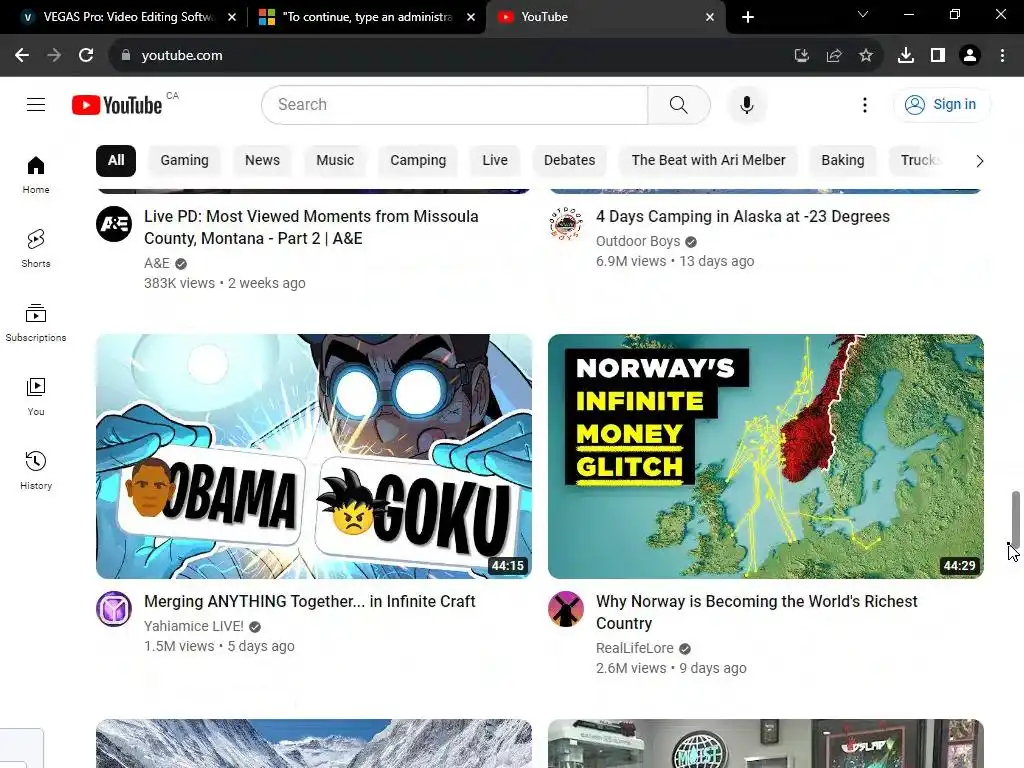Image resolution: width=1024 pixels, height=768 pixels.
Task: Open the Obama Goku video thumbnail
Action: [314, 456]
